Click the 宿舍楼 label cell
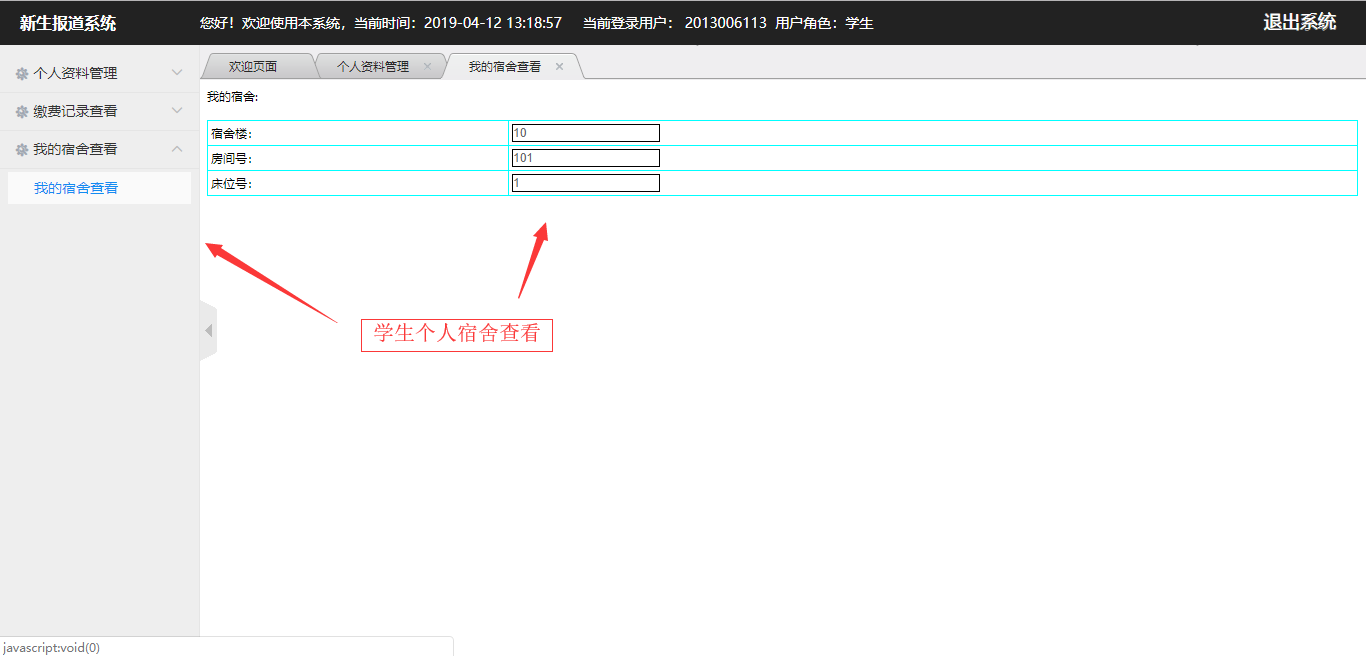The height and width of the screenshot is (656, 1366). click(358, 133)
